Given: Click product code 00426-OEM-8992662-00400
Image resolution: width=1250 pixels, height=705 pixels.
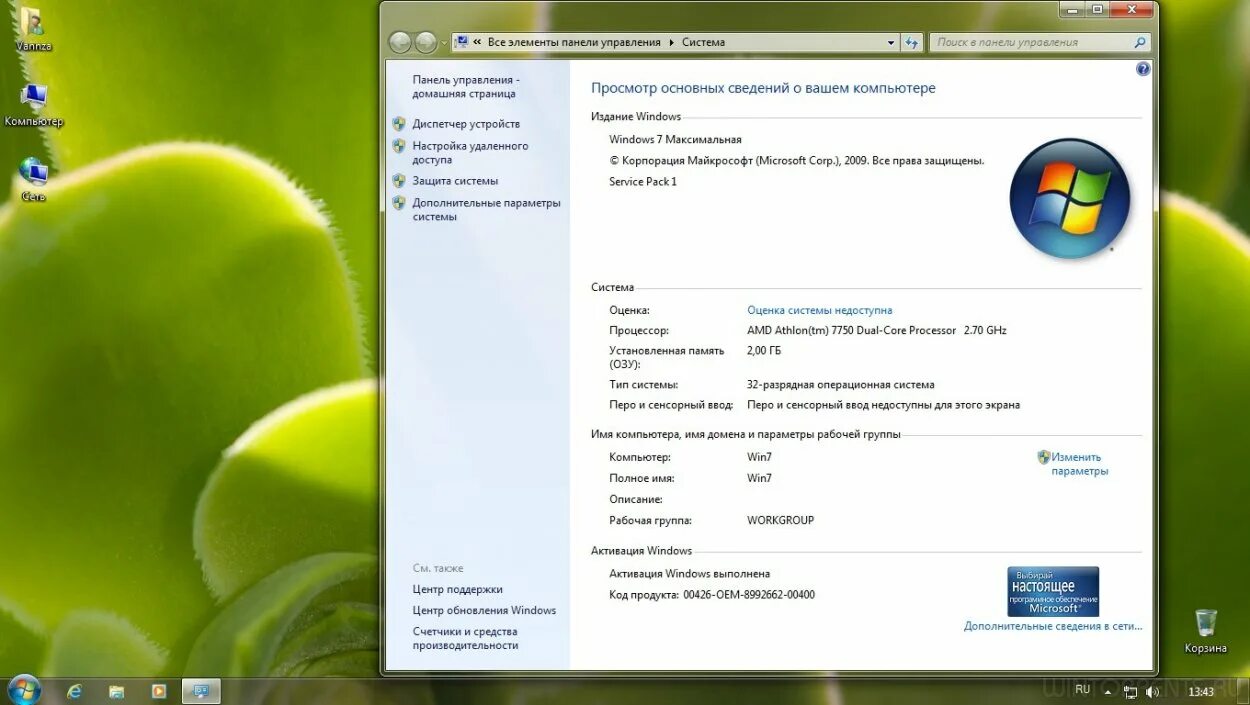Looking at the screenshot, I should 749,595.
